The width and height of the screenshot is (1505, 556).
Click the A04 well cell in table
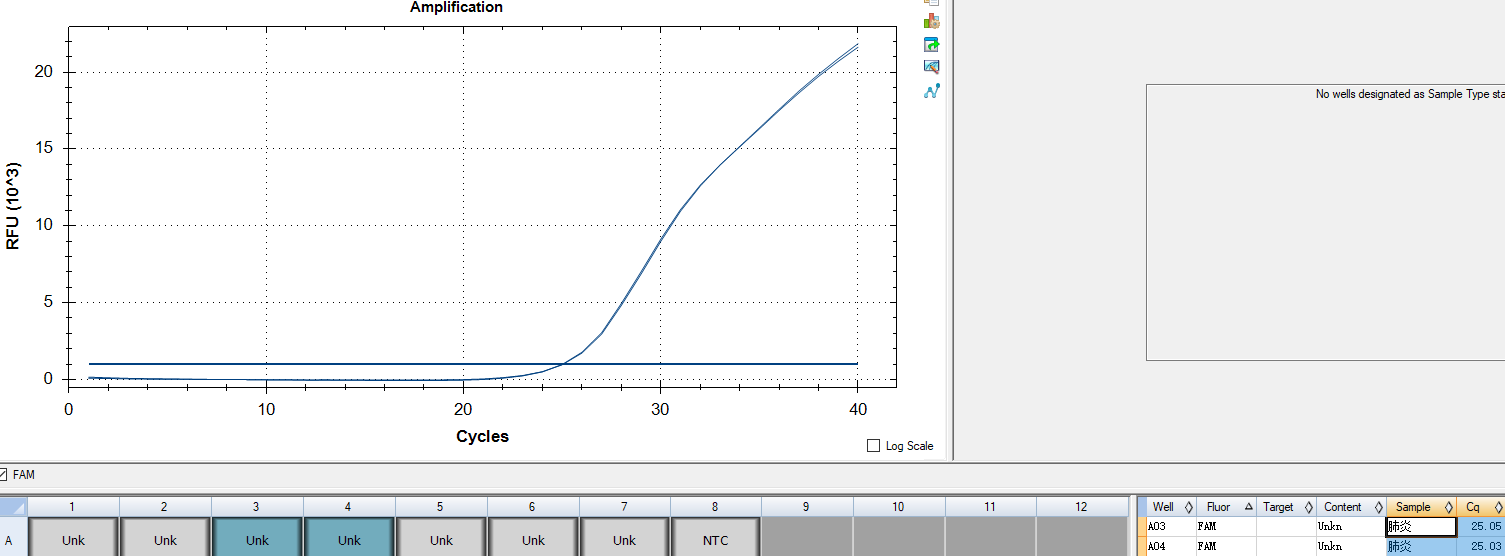click(x=1170, y=546)
